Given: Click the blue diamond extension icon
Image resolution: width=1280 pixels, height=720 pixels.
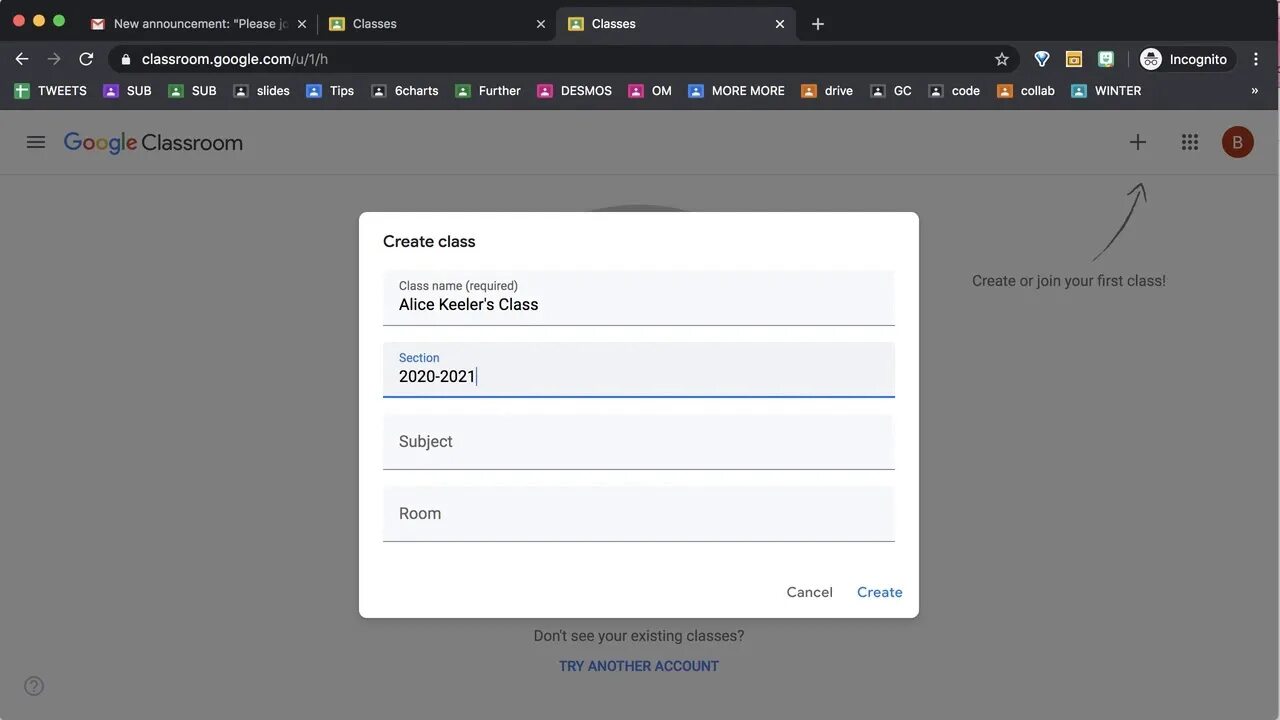Looking at the screenshot, I should 1042,59.
